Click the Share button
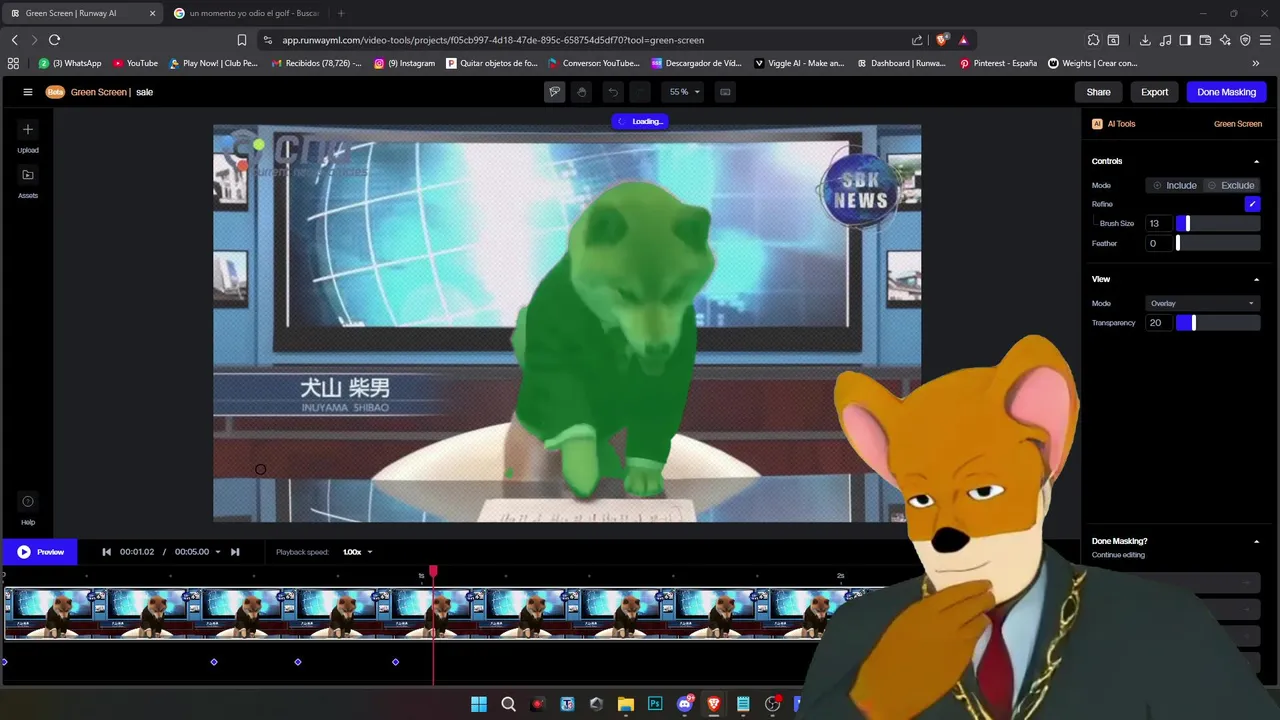 click(1098, 92)
